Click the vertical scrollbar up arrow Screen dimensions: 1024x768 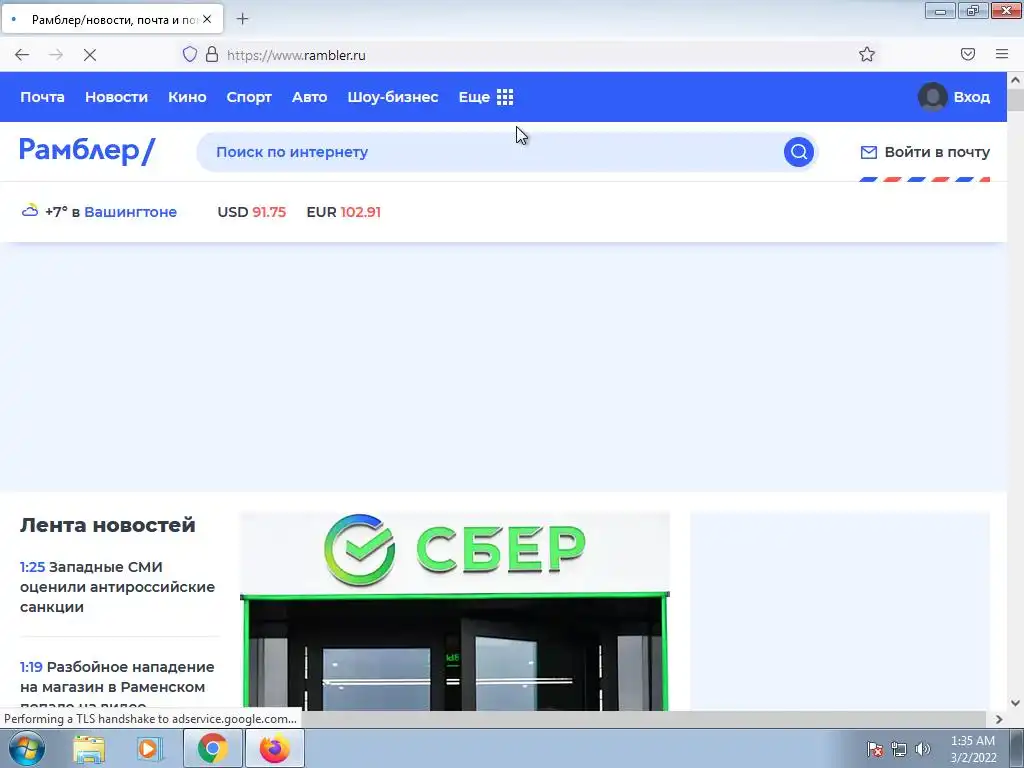[1015, 80]
